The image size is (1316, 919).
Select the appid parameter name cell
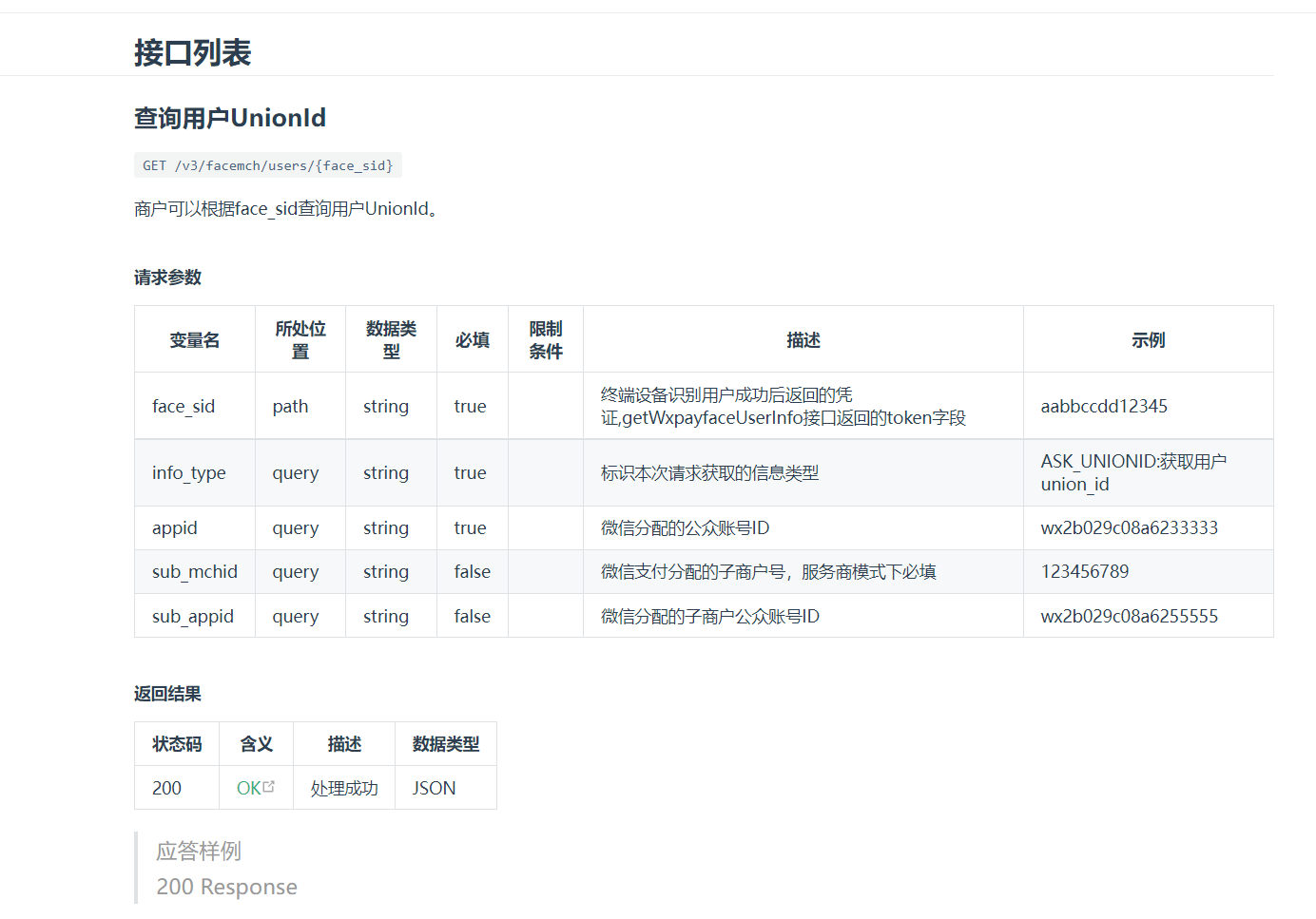click(195, 527)
